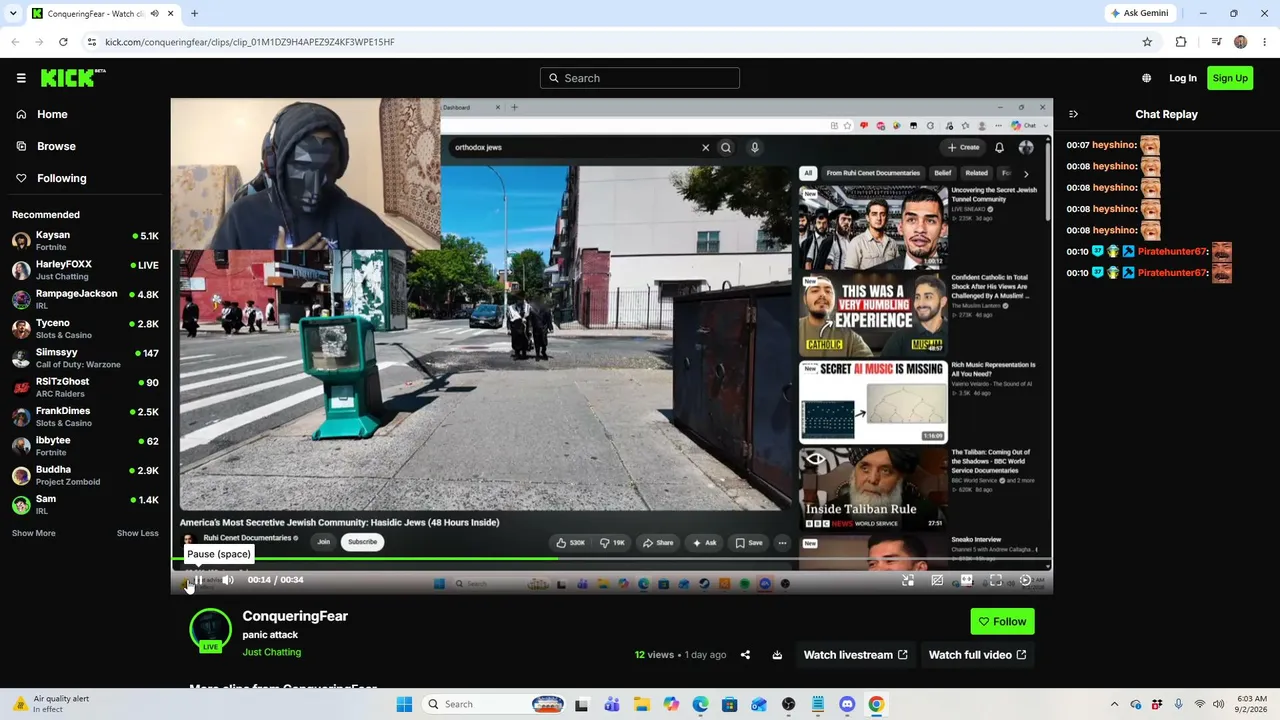The height and width of the screenshot is (720, 1280).
Task: Click the Sign Up button
Action: (1230, 78)
